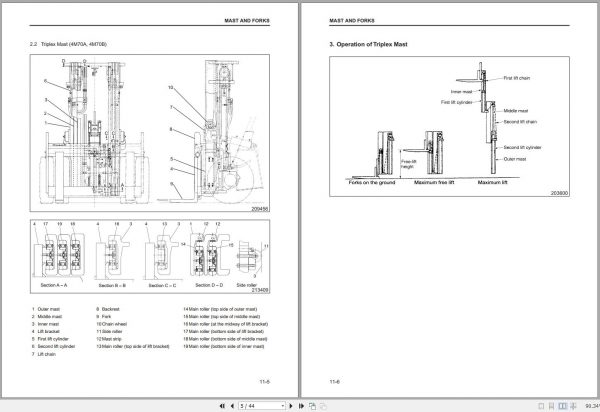
Task: Click legend item '19 Main roller (bottom side of inner mast)'
Action: tap(223, 347)
